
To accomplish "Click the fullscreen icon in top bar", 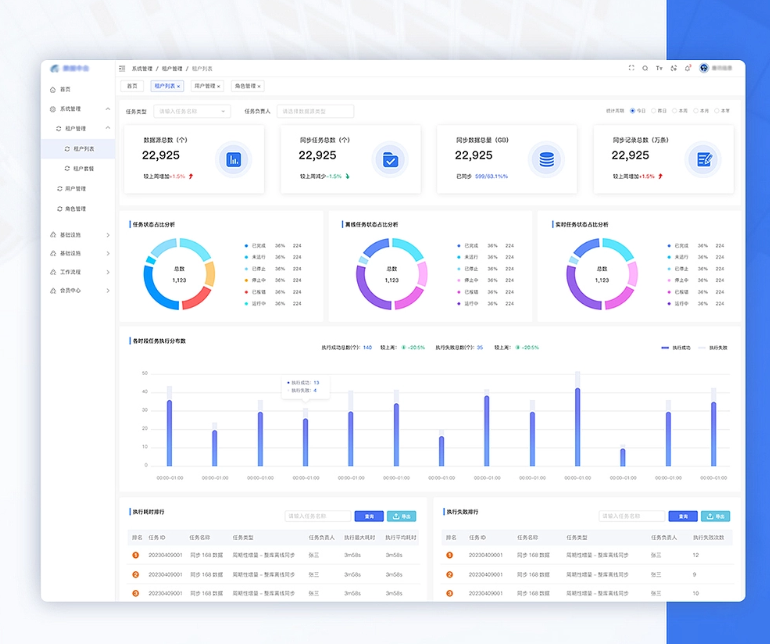I will pyautogui.click(x=631, y=68).
